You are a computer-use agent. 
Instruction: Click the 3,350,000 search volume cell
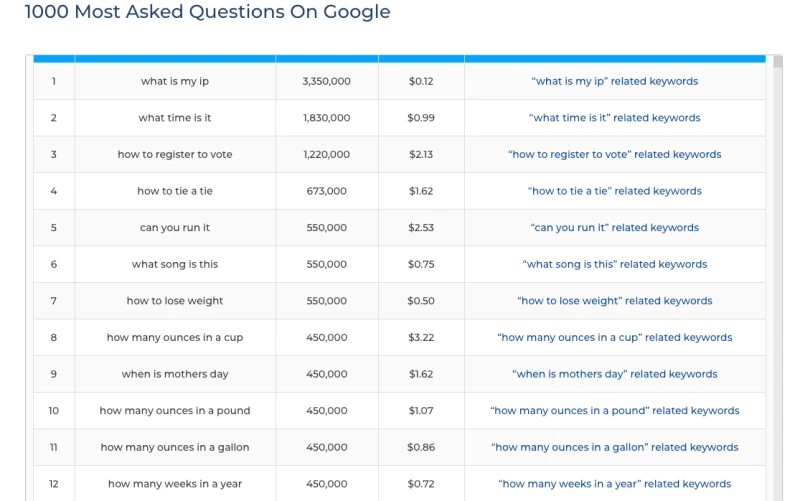[326, 81]
